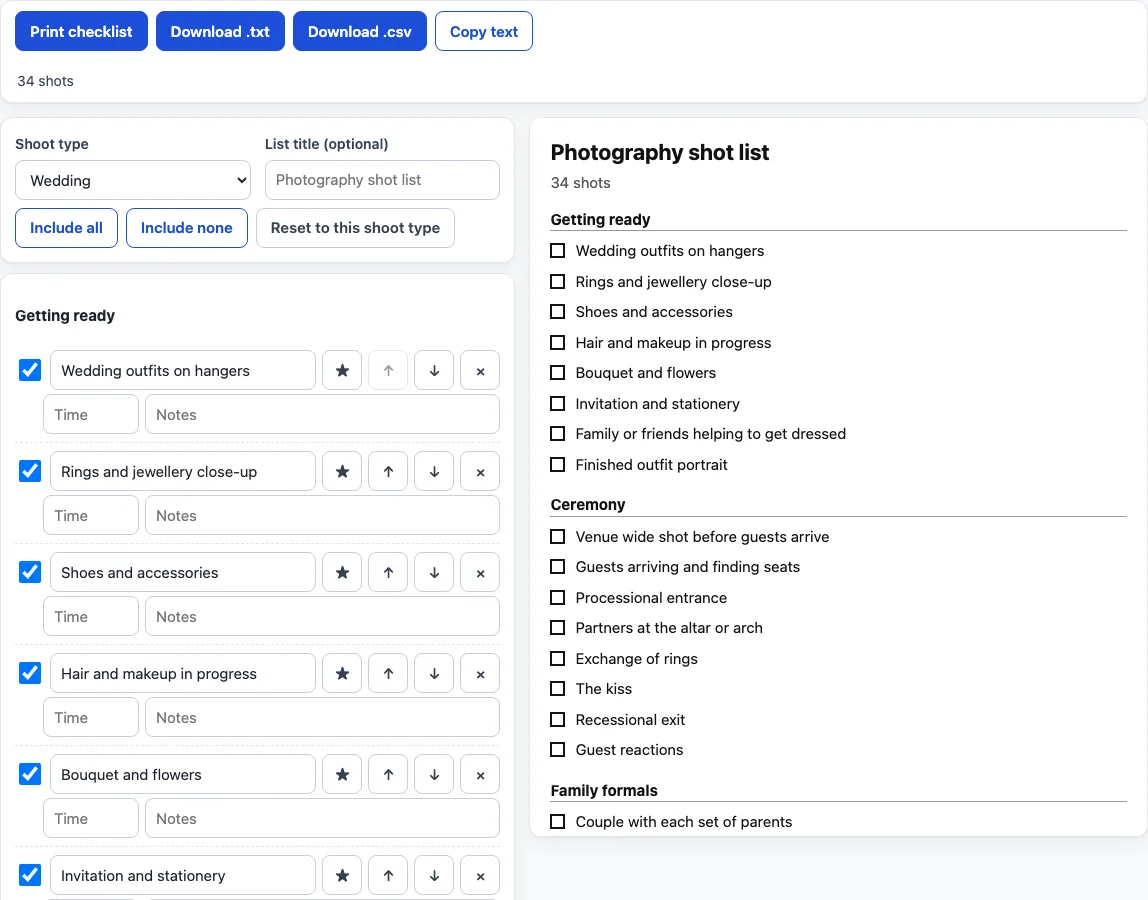
Task: Tick The kiss in the shot list preview
Action: pyautogui.click(x=558, y=689)
